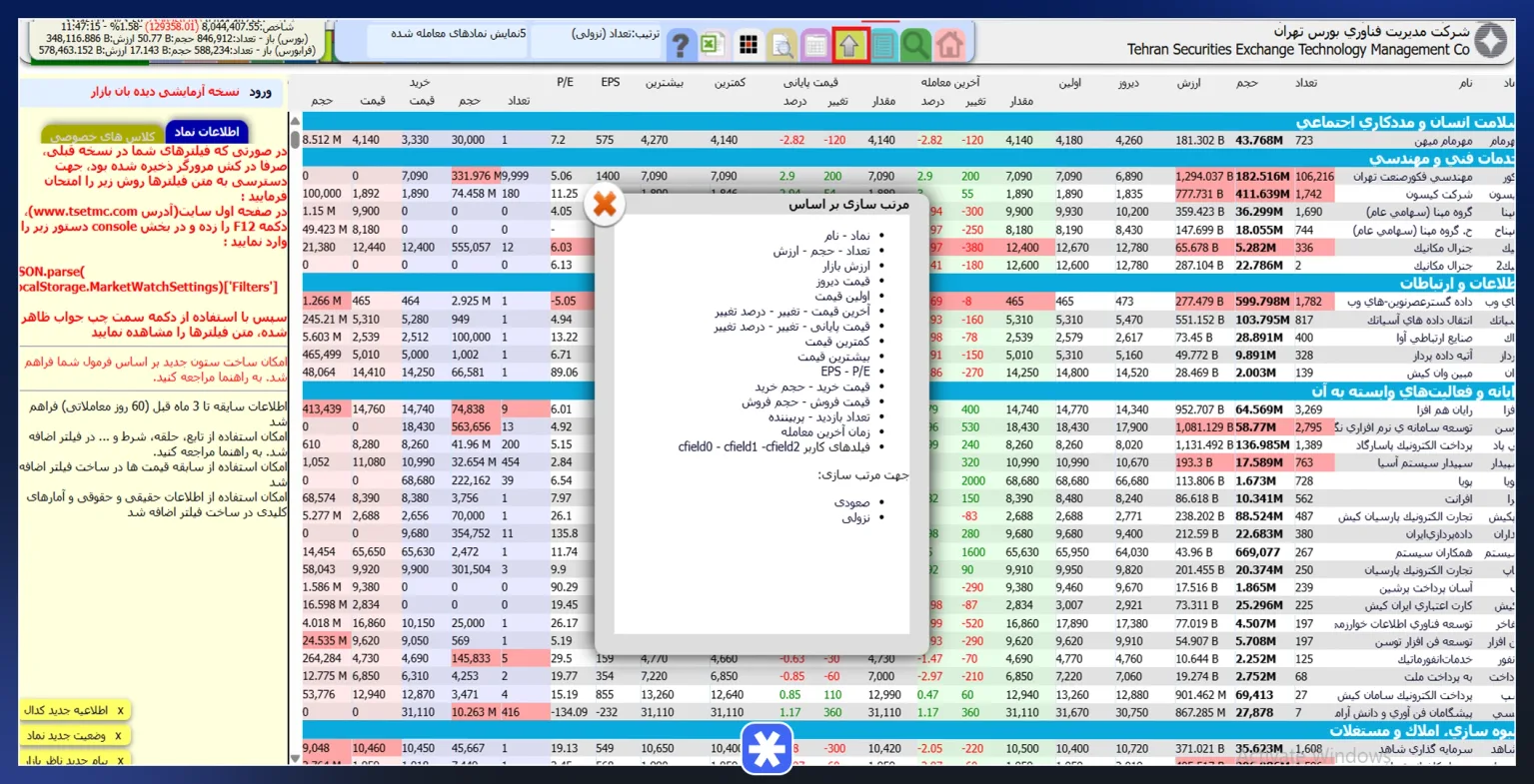Click table scrollbar up arrow

(x=295, y=122)
